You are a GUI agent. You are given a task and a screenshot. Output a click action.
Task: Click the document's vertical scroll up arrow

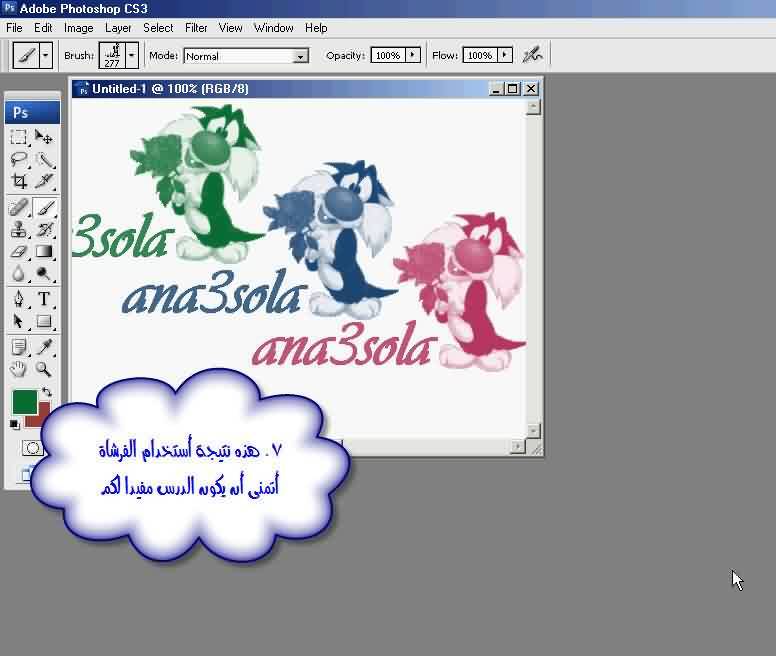pyautogui.click(x=533, y=107)
